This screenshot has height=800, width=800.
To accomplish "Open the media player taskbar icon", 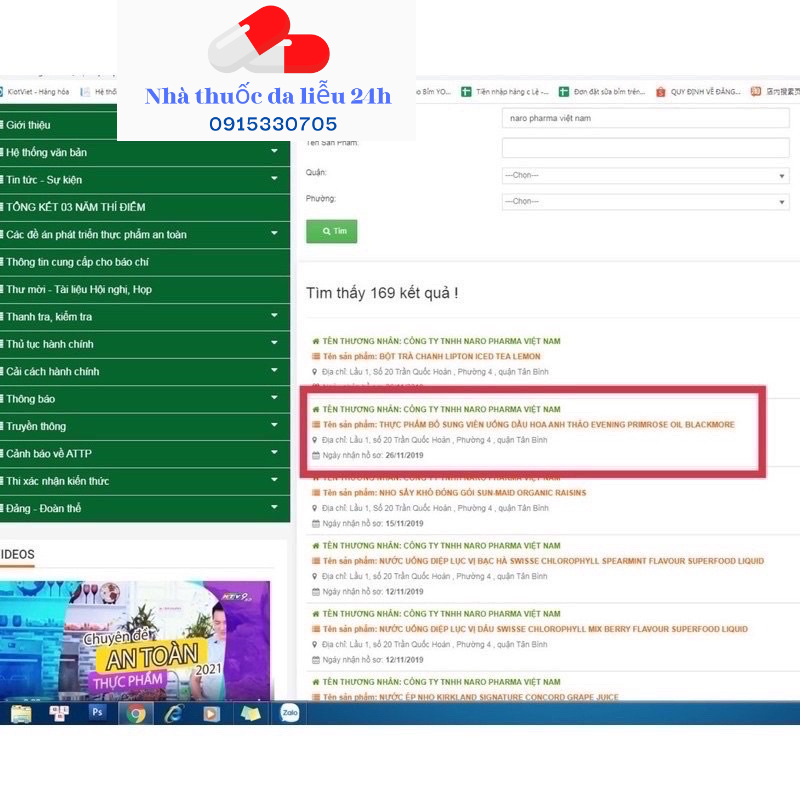I will point(211,713).
